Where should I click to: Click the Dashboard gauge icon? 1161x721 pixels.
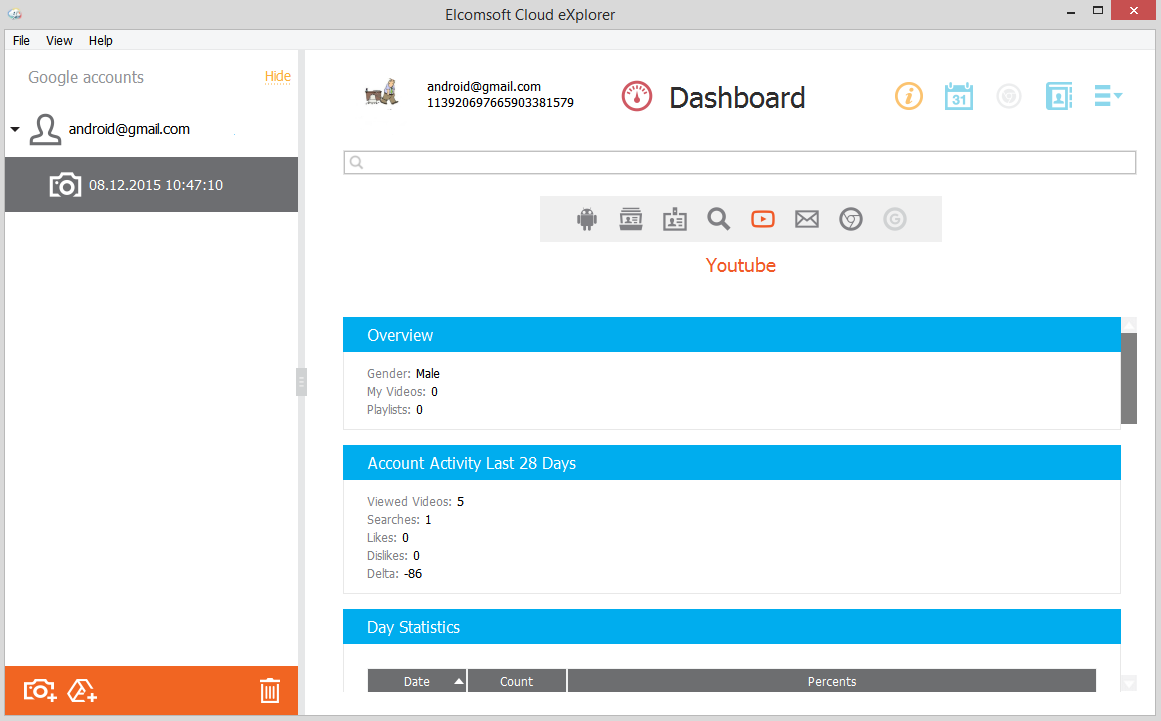637,96
